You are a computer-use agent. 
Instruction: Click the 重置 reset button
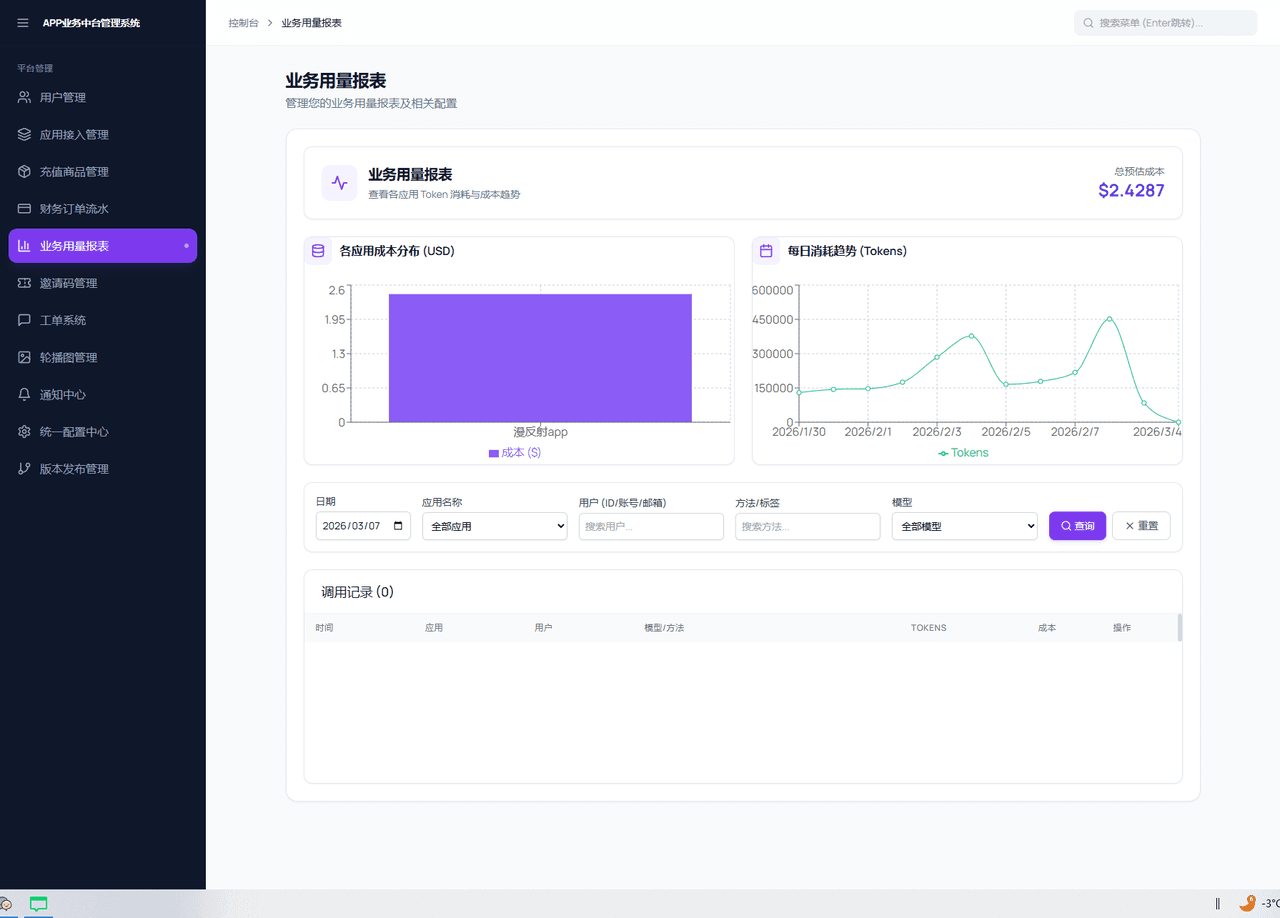[x=1141, y=526]
